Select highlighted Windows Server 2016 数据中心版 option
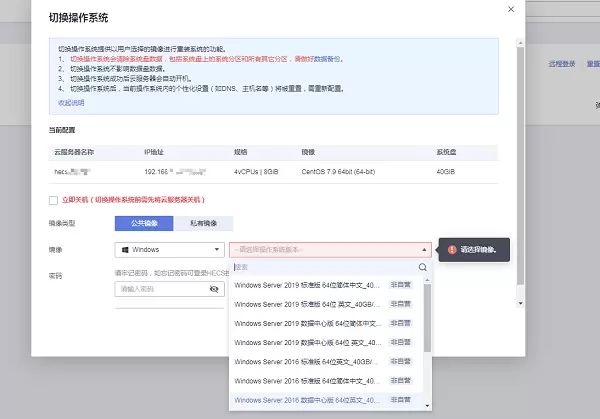Screen dimensions: 600x419 click(x=308, y=400)
